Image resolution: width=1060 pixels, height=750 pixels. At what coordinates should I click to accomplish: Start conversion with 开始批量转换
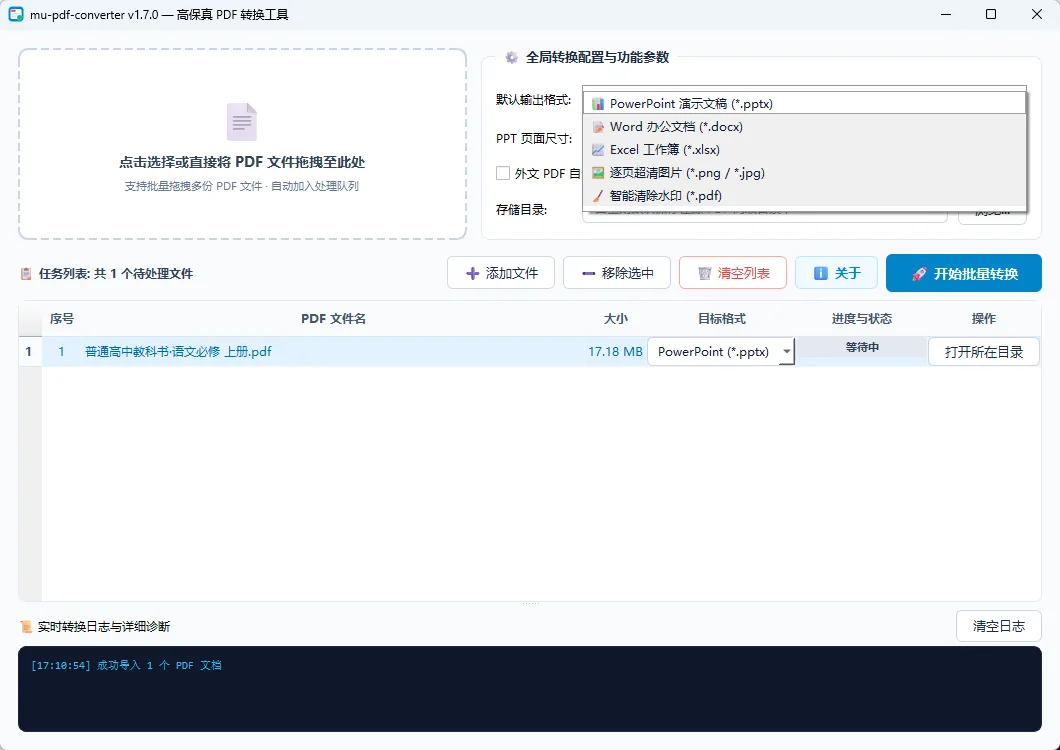tap(963, 273)
